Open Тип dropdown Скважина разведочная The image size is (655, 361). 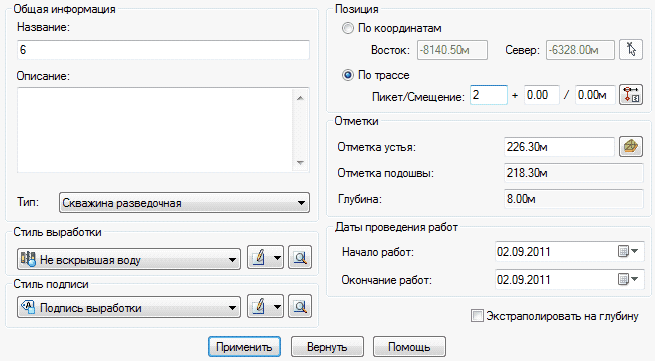184,203
